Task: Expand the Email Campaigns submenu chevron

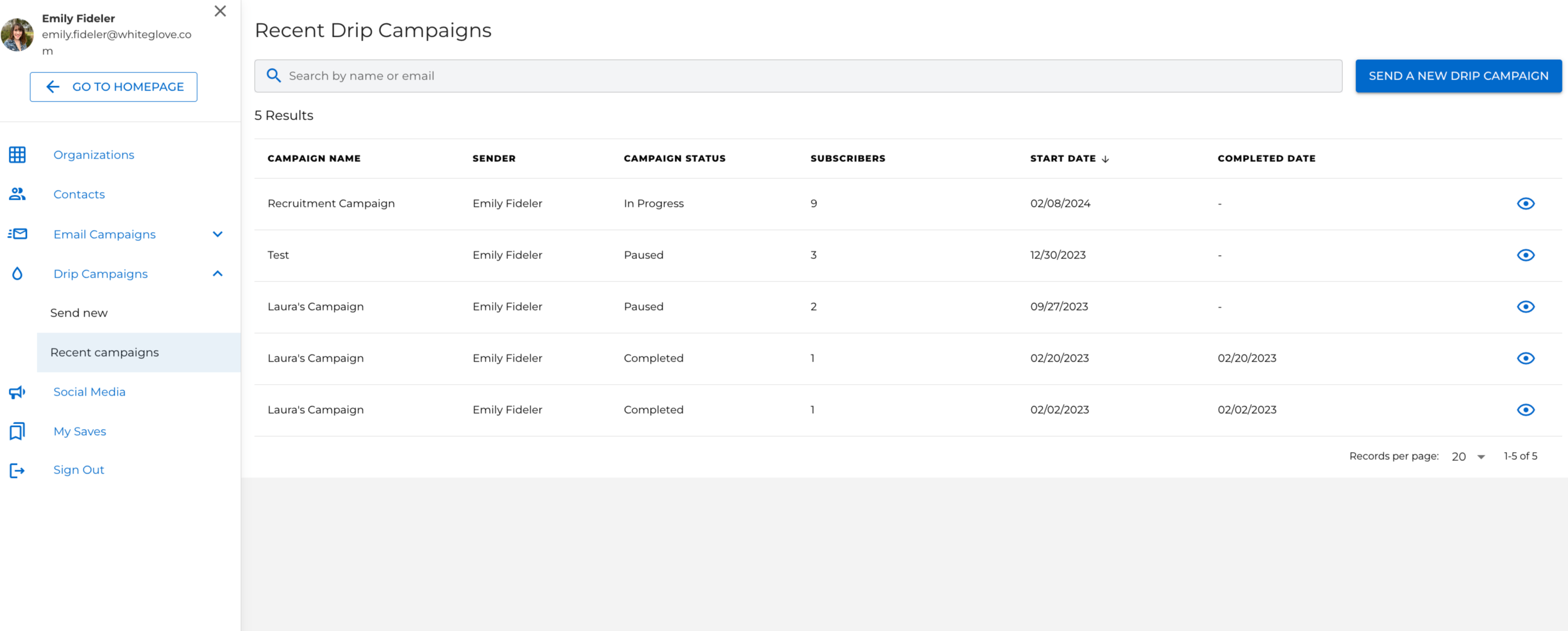Action: (217, 234)
